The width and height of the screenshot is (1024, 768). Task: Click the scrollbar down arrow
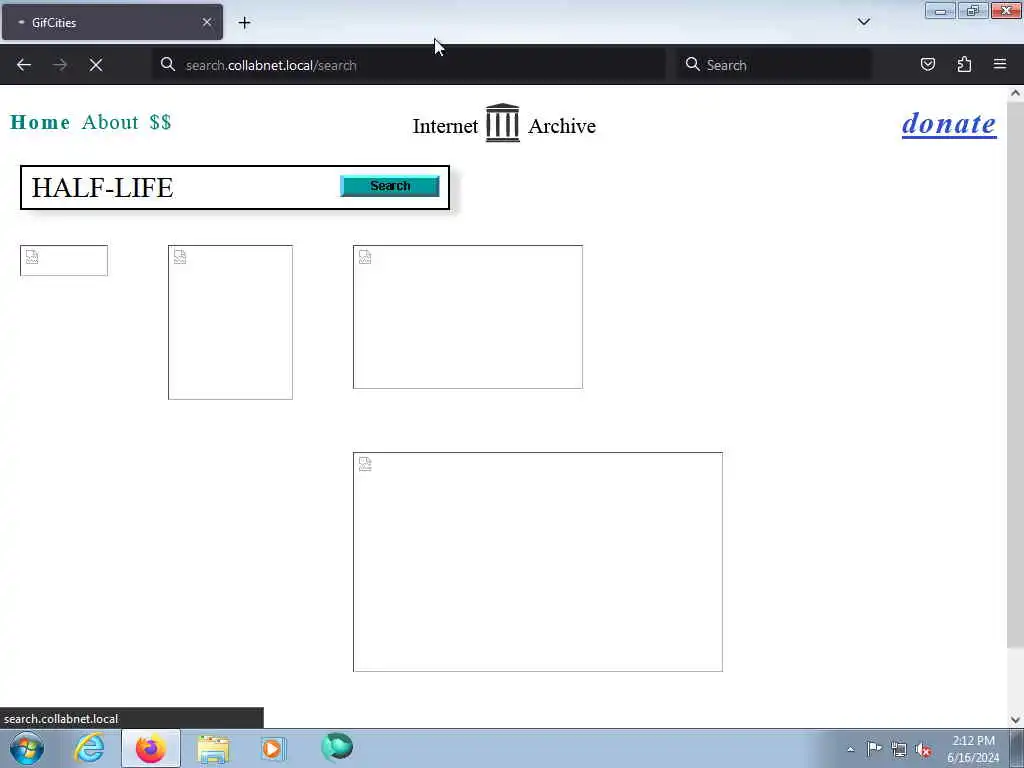1015,720
